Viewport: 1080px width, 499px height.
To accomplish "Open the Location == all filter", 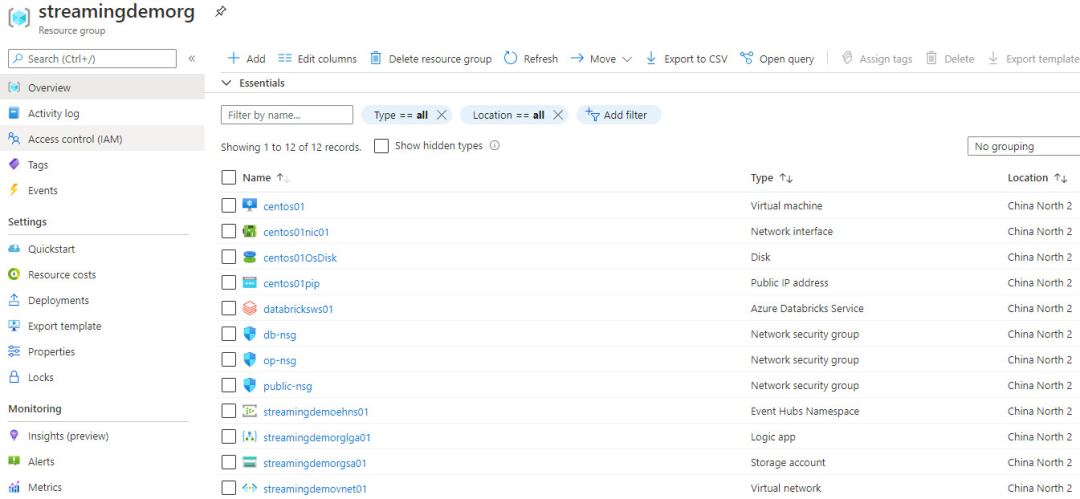I will pyautogui.click(x=508, y=115).
